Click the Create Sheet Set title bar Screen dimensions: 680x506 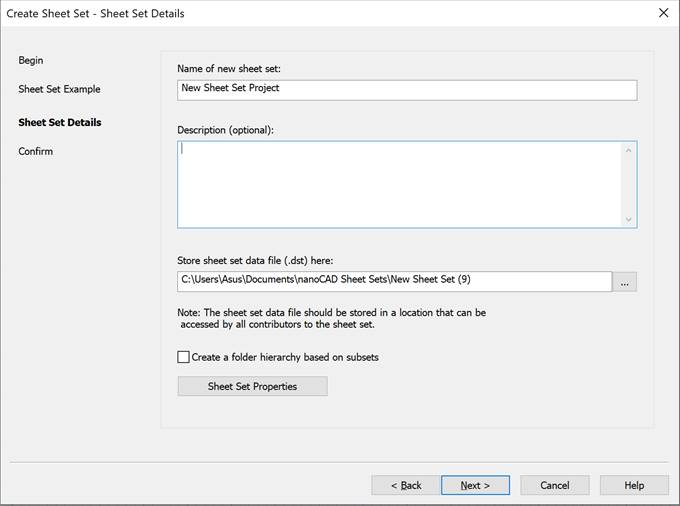300,13
